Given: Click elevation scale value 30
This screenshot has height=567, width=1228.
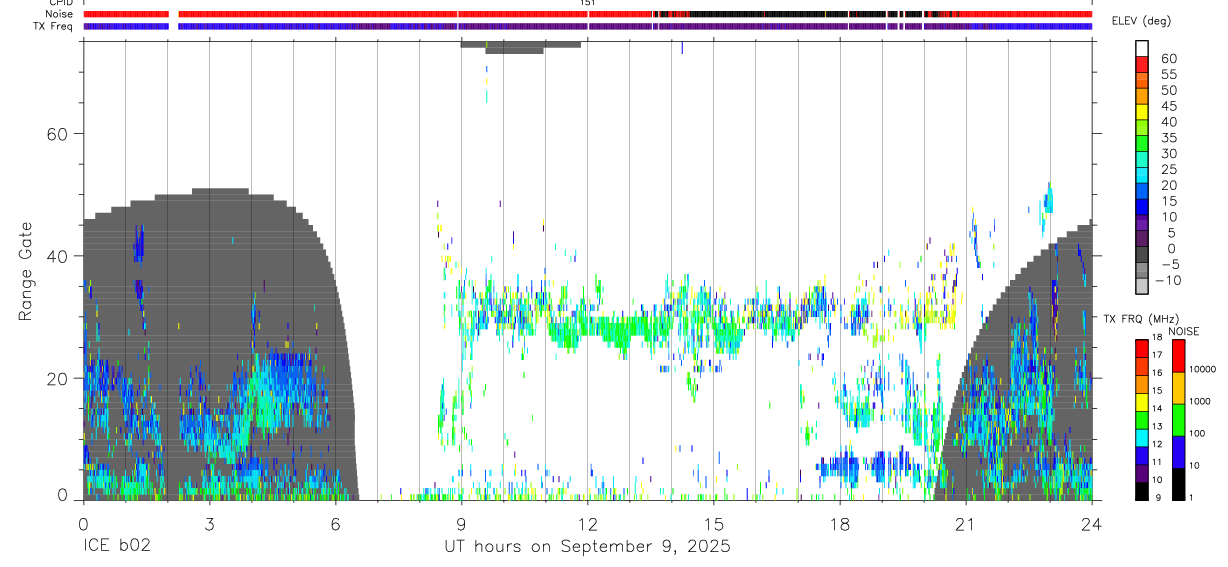Looking at the screenshot, I should tap(1168, 153).
